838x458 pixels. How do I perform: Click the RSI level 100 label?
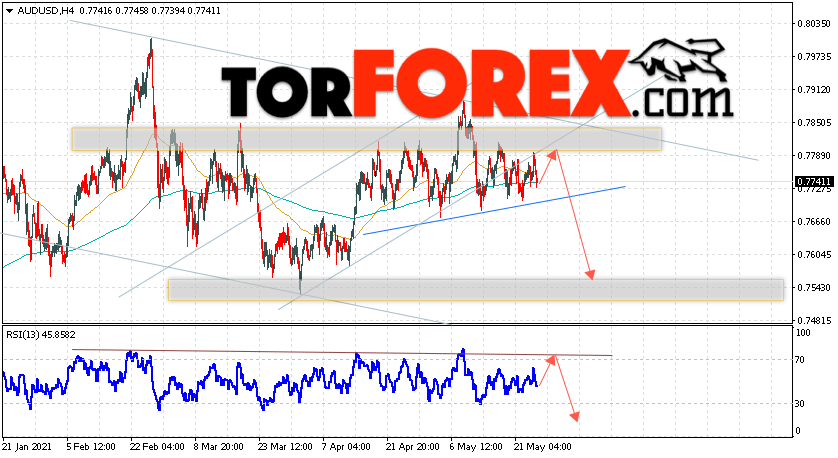[803, 333]
